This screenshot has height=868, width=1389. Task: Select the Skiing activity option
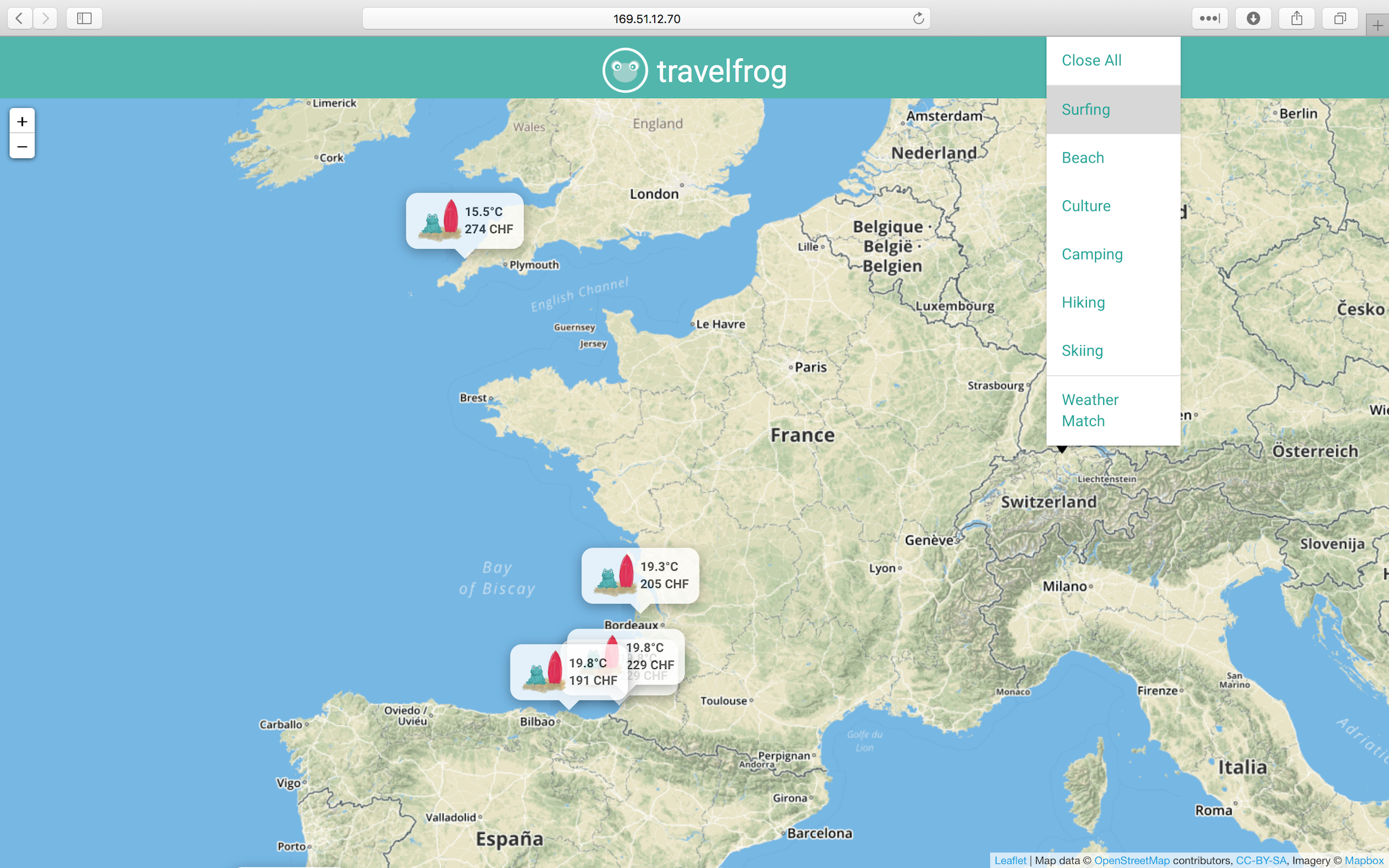click(x=1082, y=351)
